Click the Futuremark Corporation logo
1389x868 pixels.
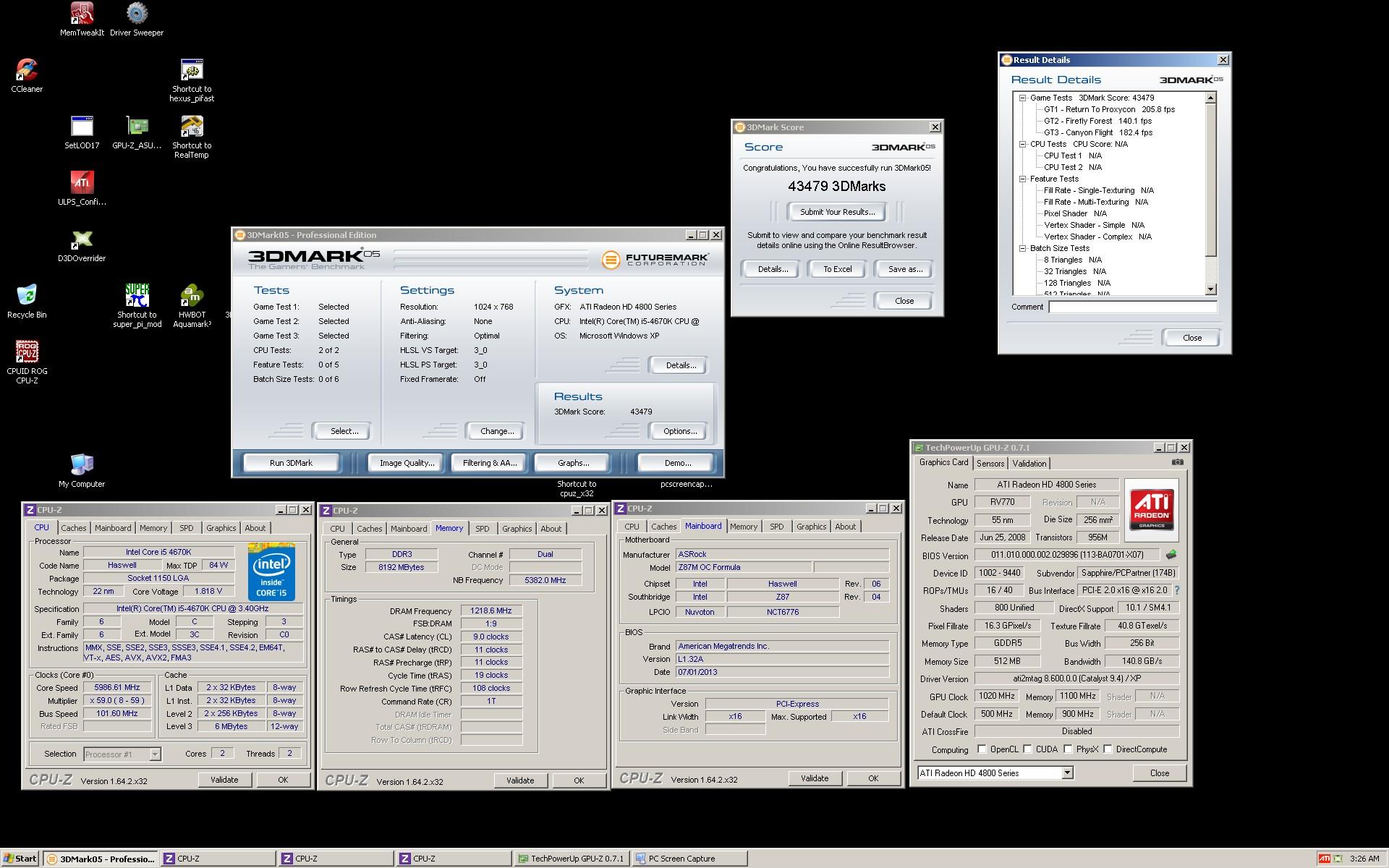click(x=655, y=259)
